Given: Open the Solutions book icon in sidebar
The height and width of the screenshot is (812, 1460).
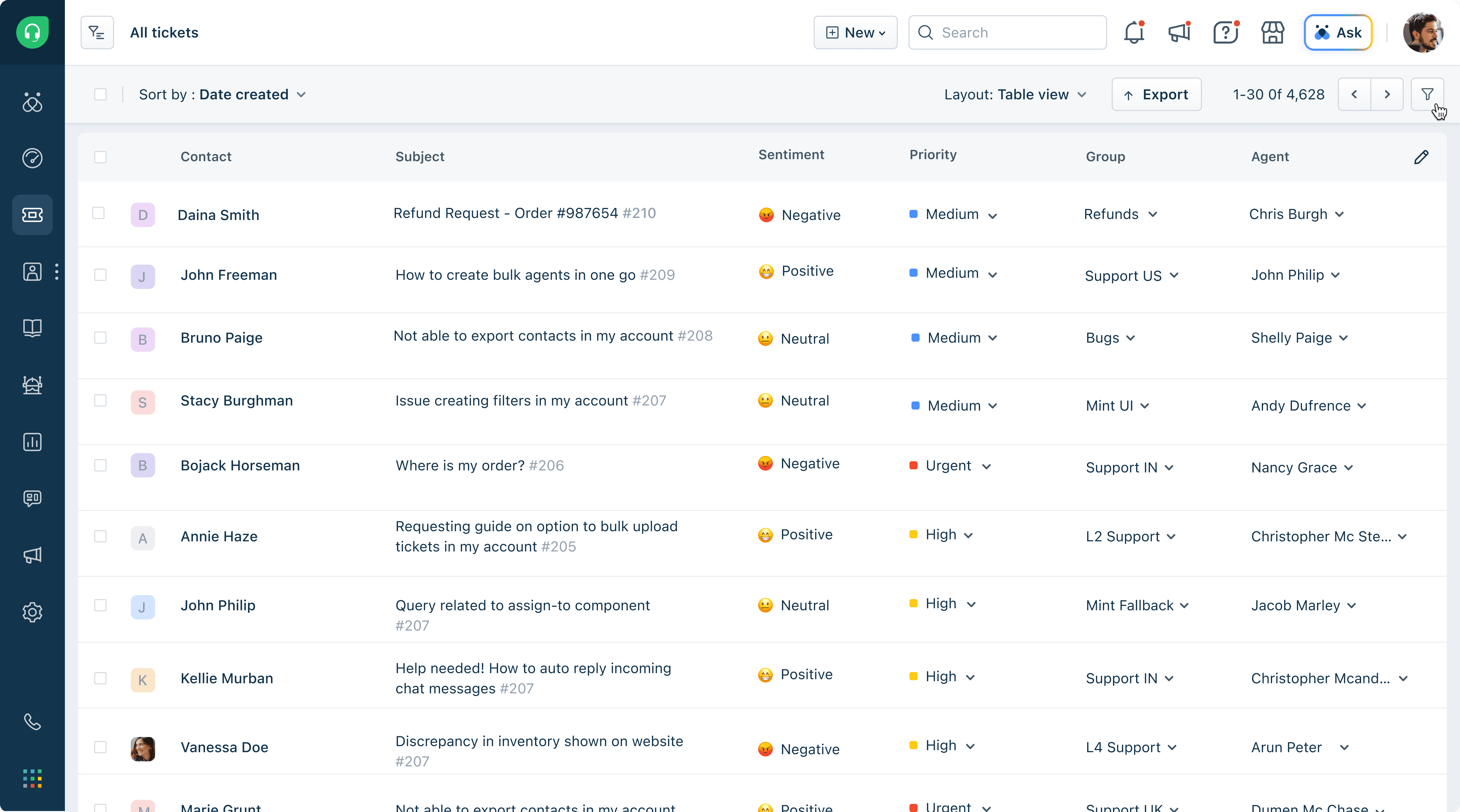Looking at the screenshot, I should pos(32,328).
